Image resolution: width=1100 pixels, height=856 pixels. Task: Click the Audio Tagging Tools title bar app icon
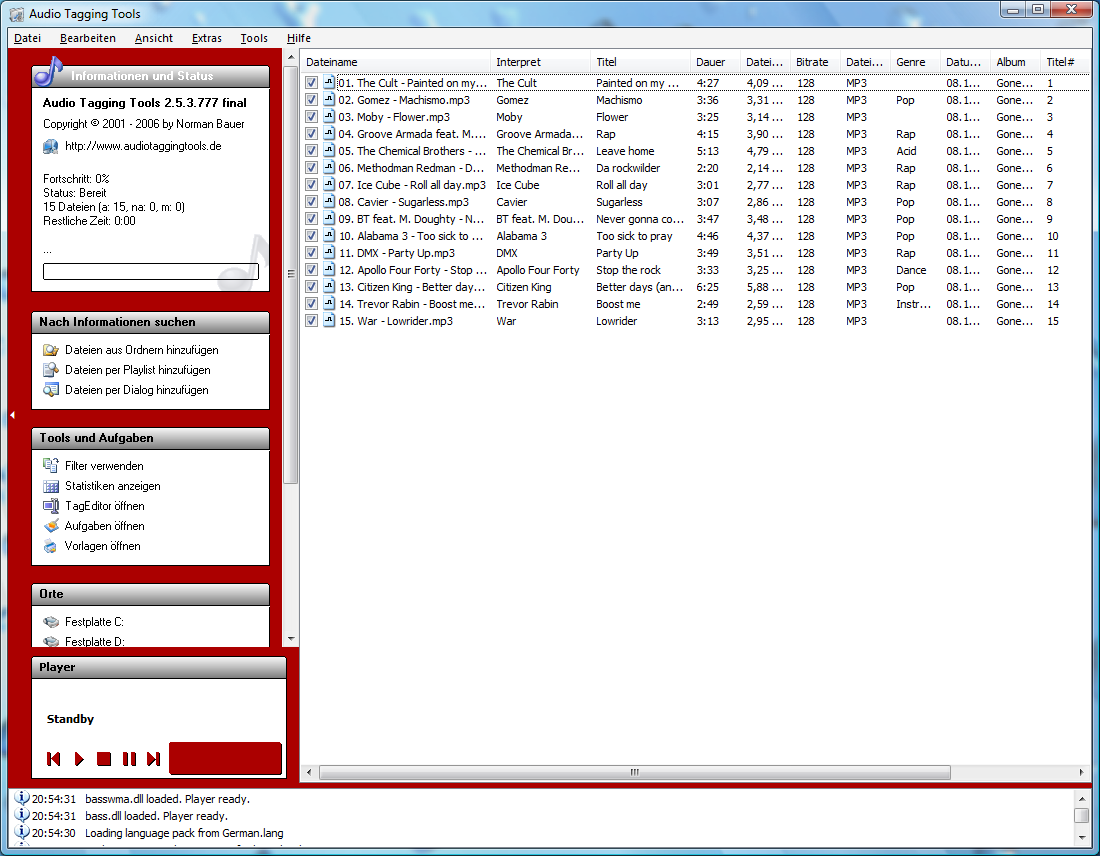[x=16, y=14]
